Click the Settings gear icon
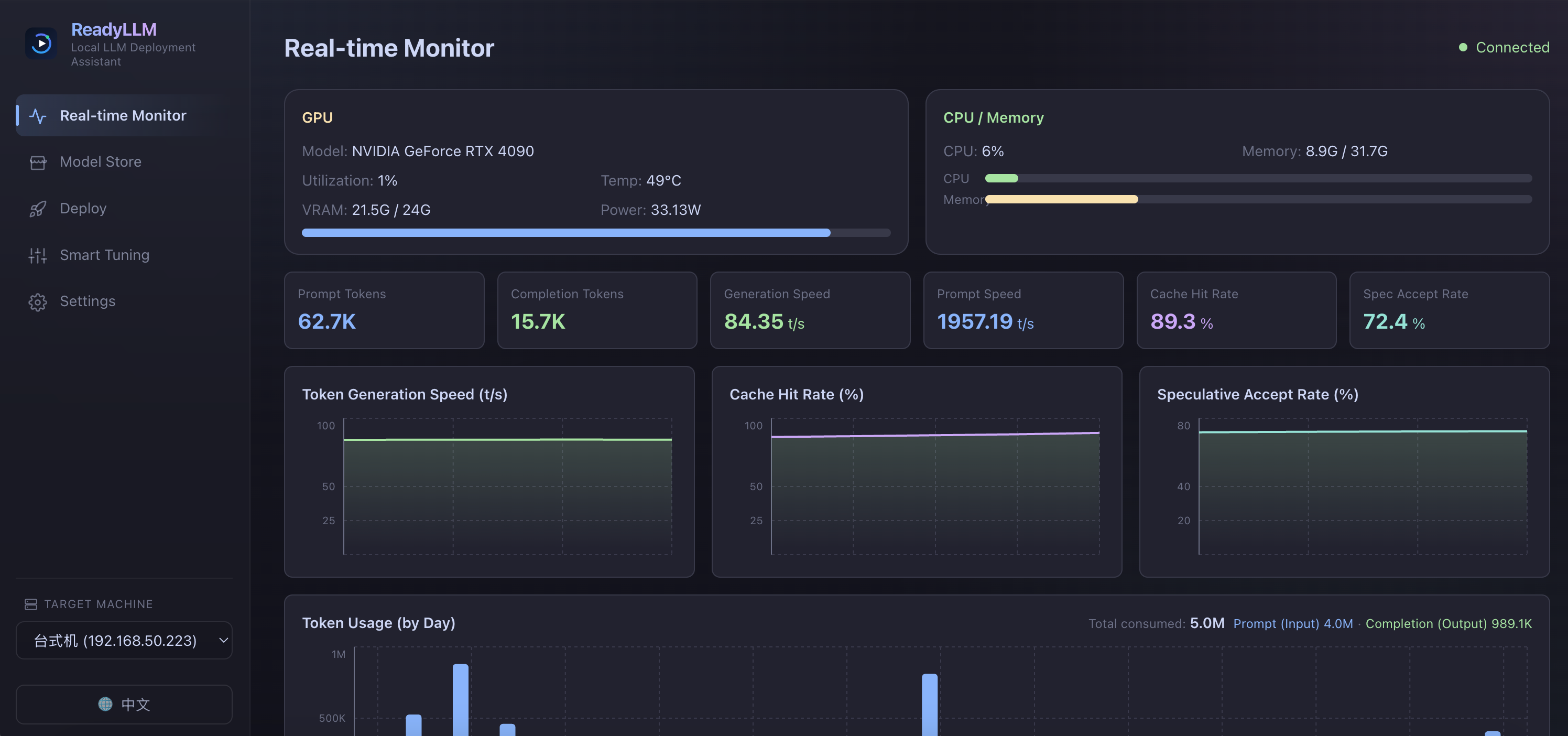Viewport: 1568px width, 736px height. (38, 302)
